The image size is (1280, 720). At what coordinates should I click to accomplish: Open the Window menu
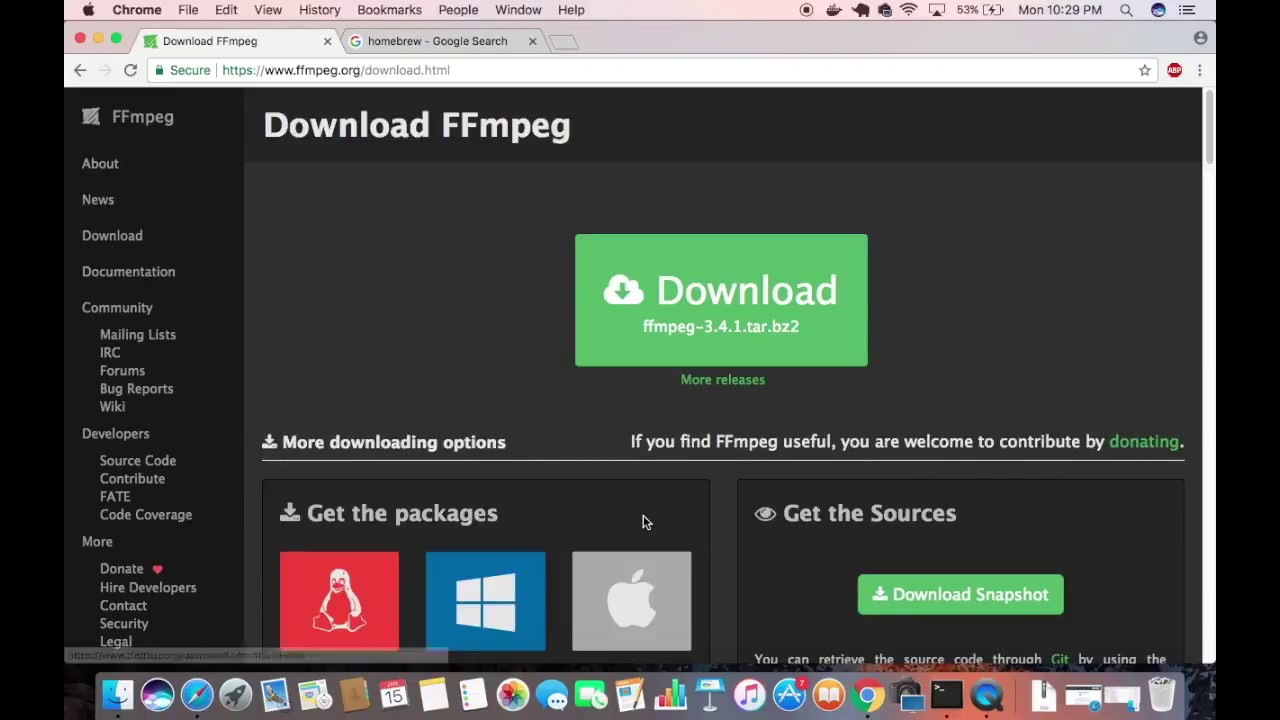point(518,10)
